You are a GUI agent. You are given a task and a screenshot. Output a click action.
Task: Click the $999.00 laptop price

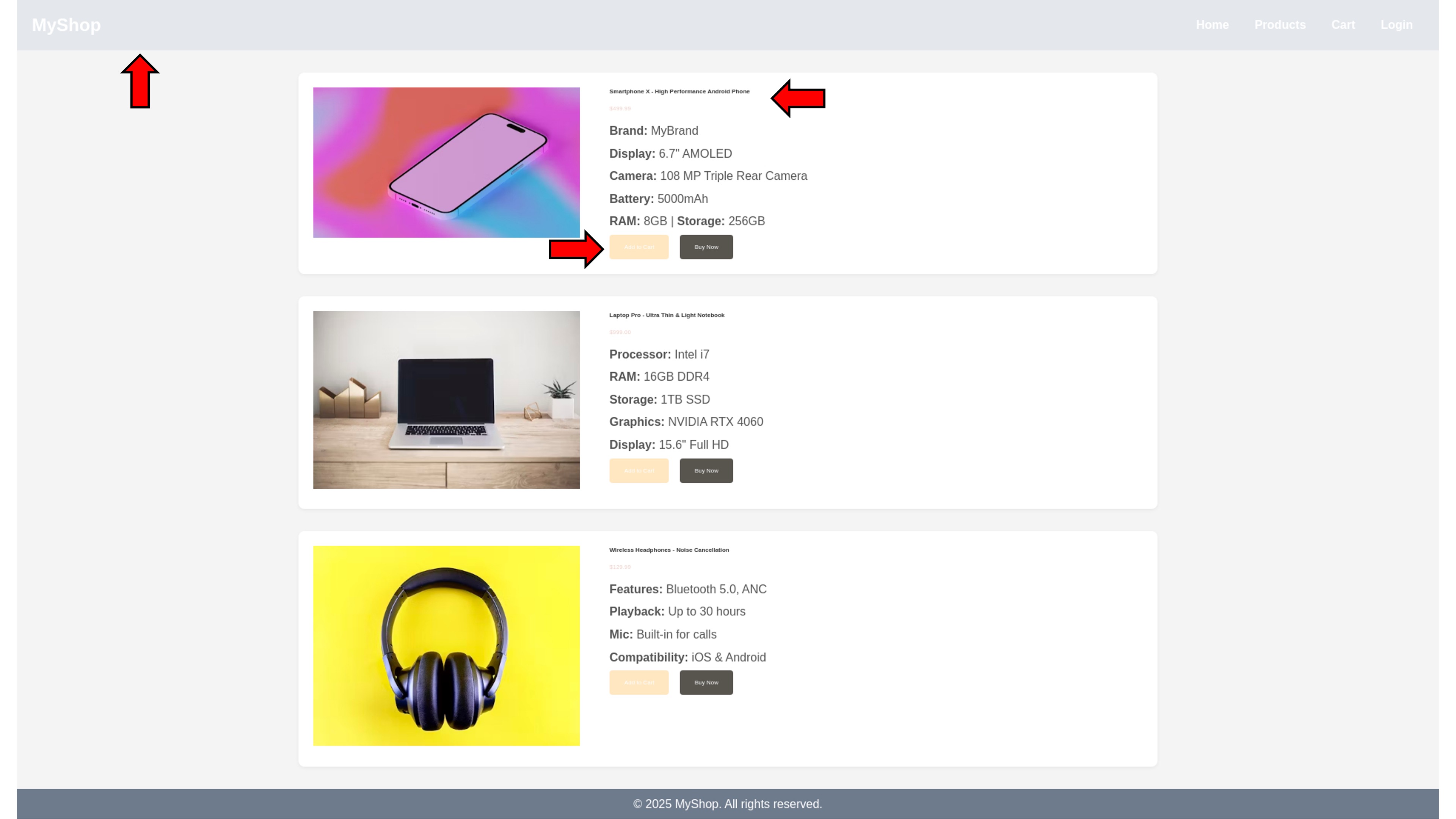pos(620,333)
